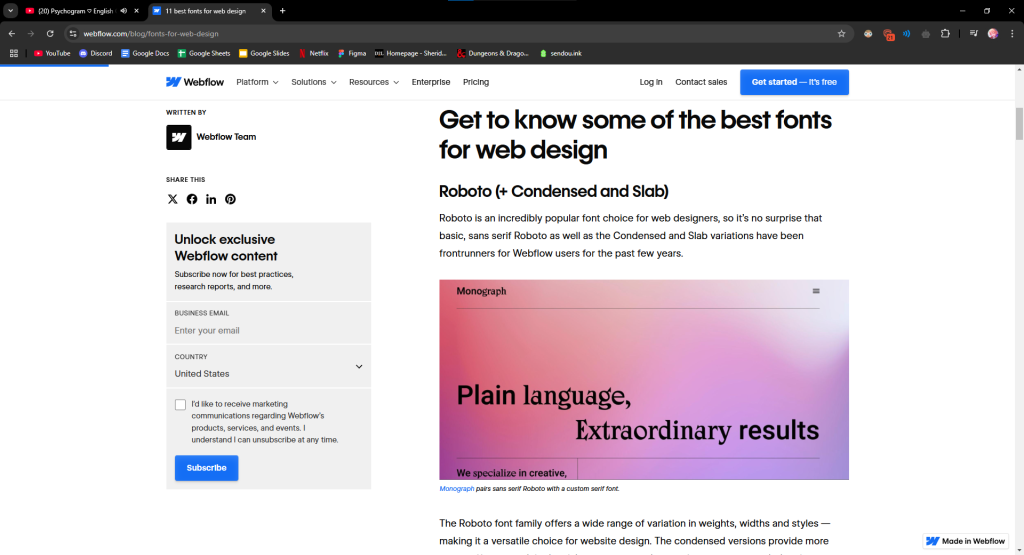Open the YouTube bookmark

coord(52,54)
